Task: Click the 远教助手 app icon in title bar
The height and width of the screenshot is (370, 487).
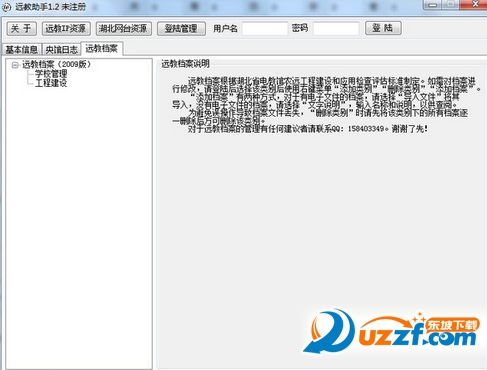Action: point(7,7)
